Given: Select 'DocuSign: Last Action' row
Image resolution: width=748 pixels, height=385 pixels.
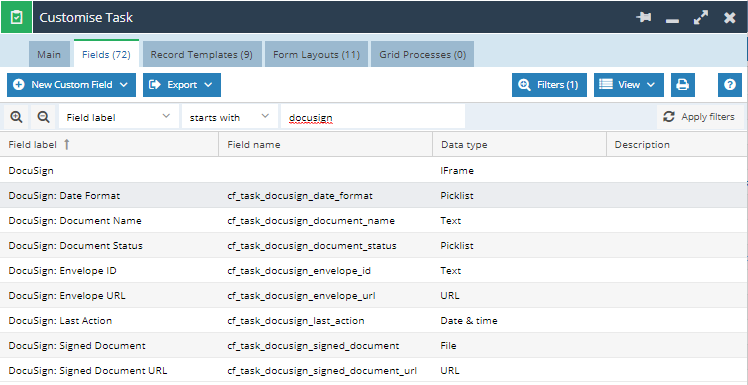Looking at the screenshot, I should coord(374,321).
